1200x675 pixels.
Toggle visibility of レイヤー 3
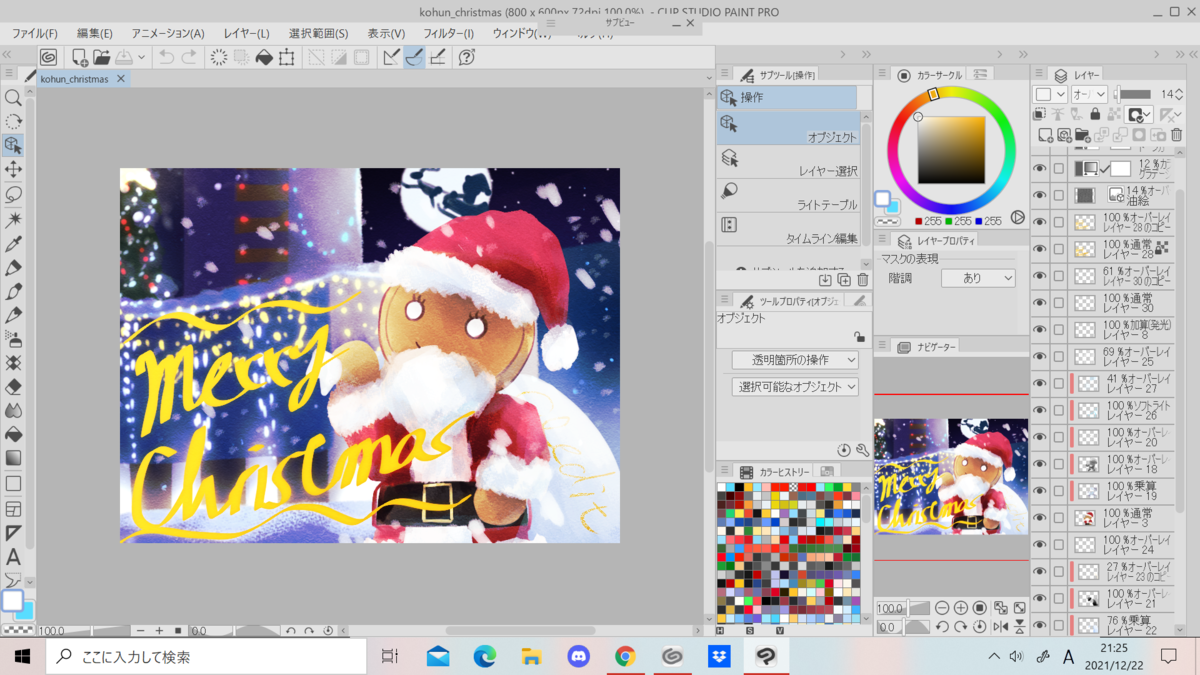click(x=1040, y=518)
